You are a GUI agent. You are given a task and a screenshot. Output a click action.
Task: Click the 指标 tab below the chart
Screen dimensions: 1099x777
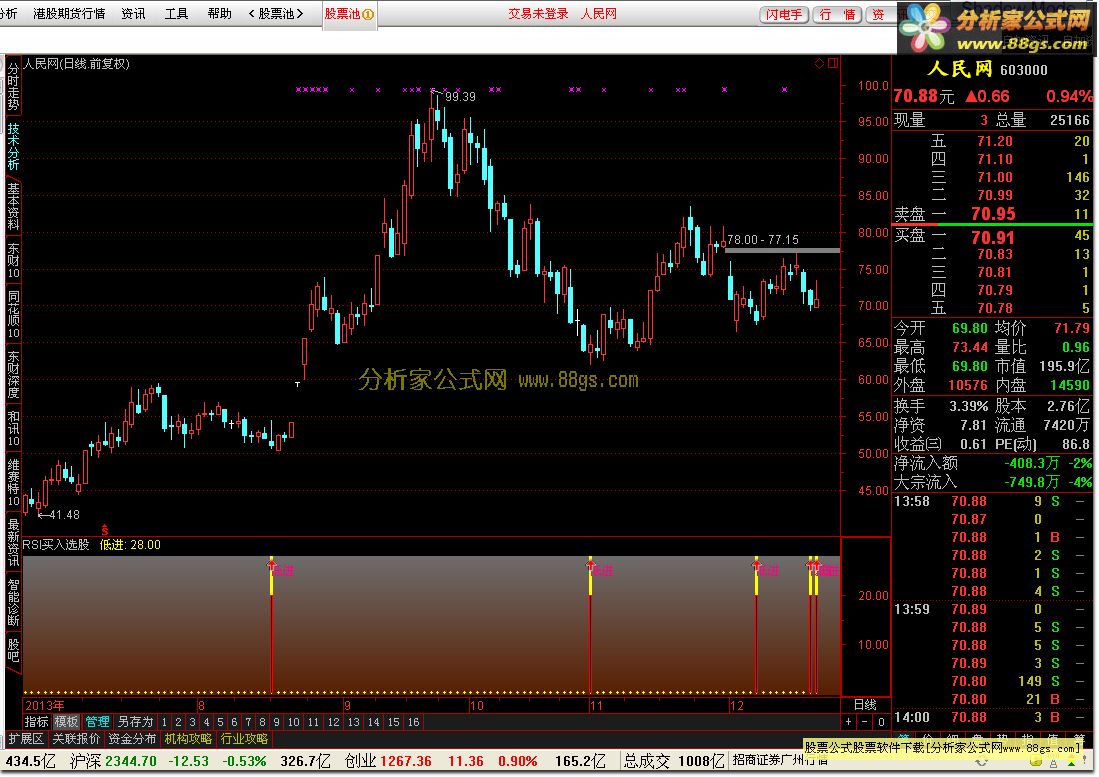tap(36, 722)
